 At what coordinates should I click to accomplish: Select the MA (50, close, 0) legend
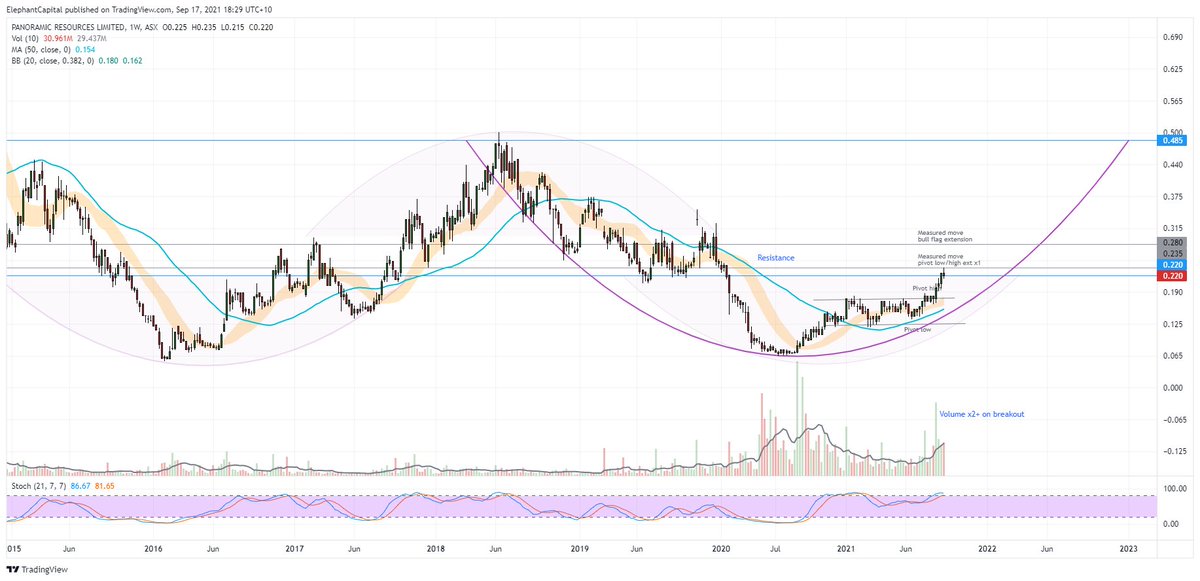pyautogui.click(x=40, y=52)
